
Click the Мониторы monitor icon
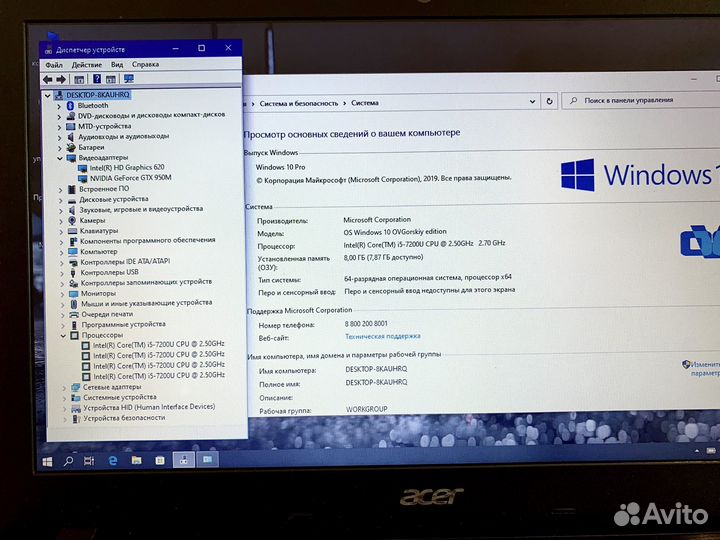(x=73, y=293)
